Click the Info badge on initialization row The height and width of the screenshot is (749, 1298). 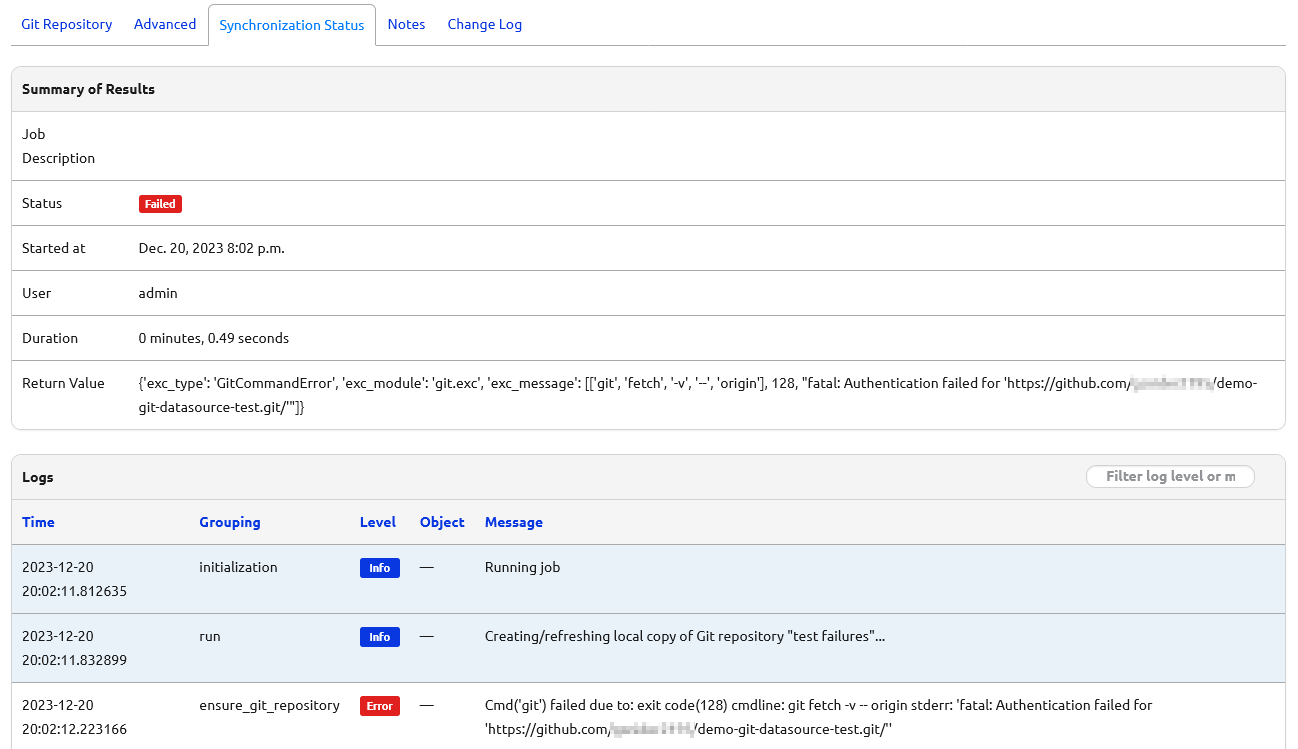(379, 567)
